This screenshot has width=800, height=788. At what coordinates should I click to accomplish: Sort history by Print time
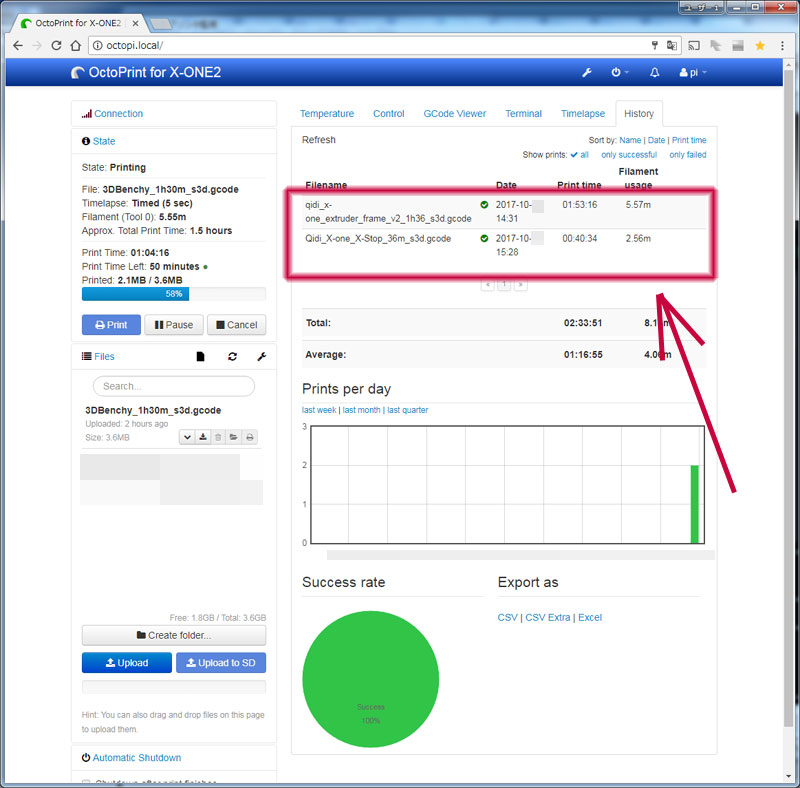[689, 140]
